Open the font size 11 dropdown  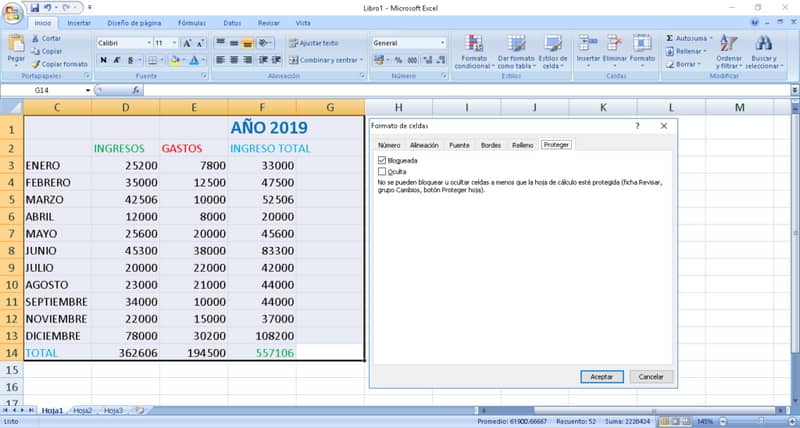coord(175,43)
